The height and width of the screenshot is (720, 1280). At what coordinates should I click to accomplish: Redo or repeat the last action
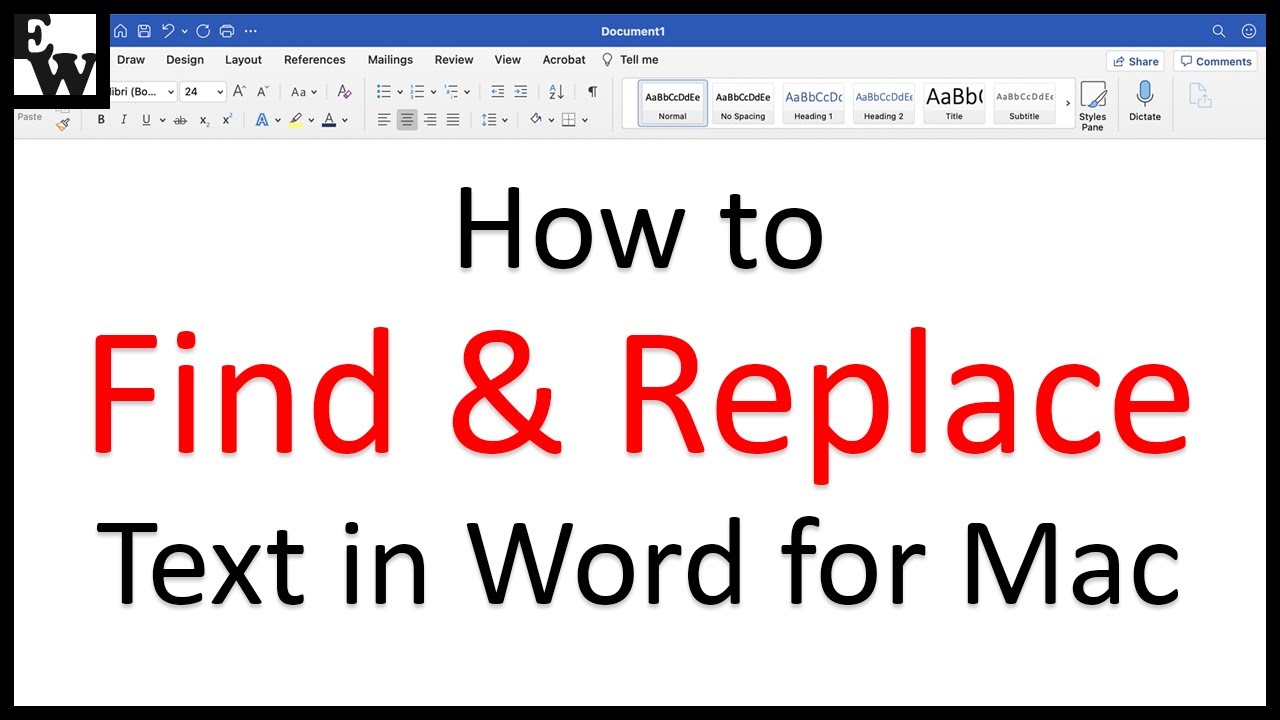pyautogui.click(x=203, y=31)
